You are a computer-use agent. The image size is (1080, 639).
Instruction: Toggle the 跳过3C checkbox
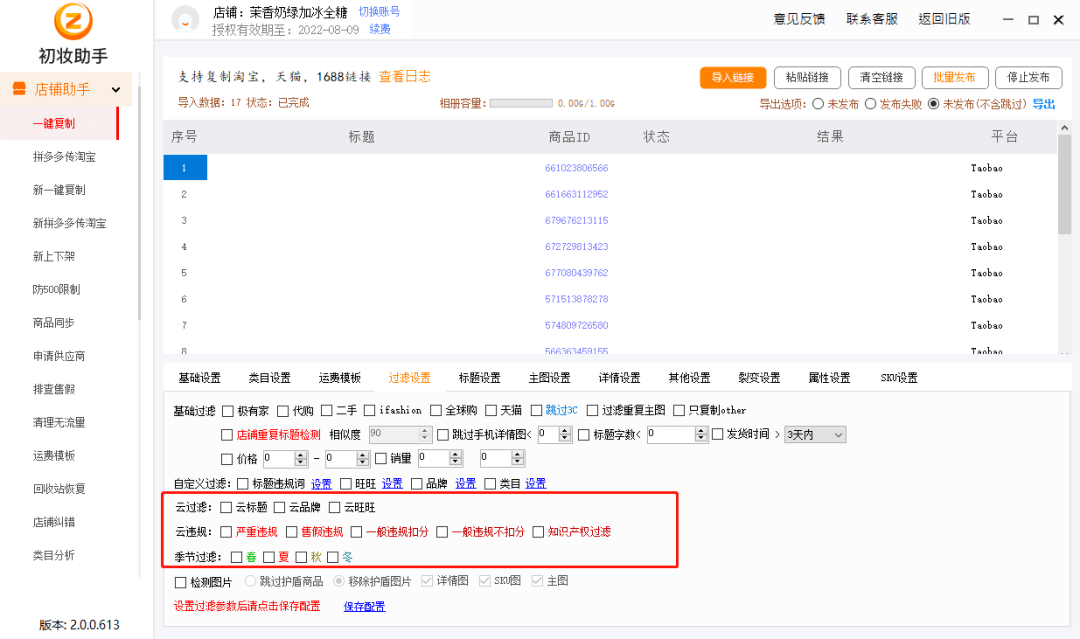(x=537, y=411)
